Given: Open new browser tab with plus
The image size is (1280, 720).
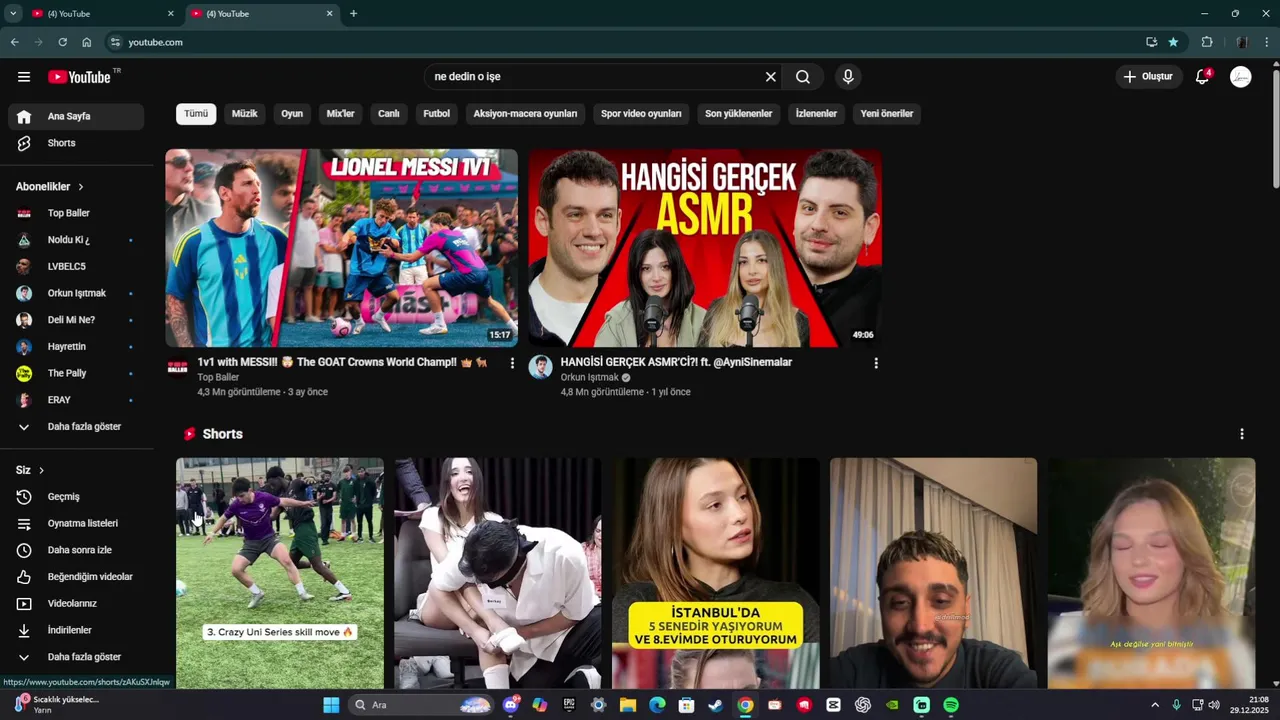Looking at the screenshot, I should coord(353,14).
